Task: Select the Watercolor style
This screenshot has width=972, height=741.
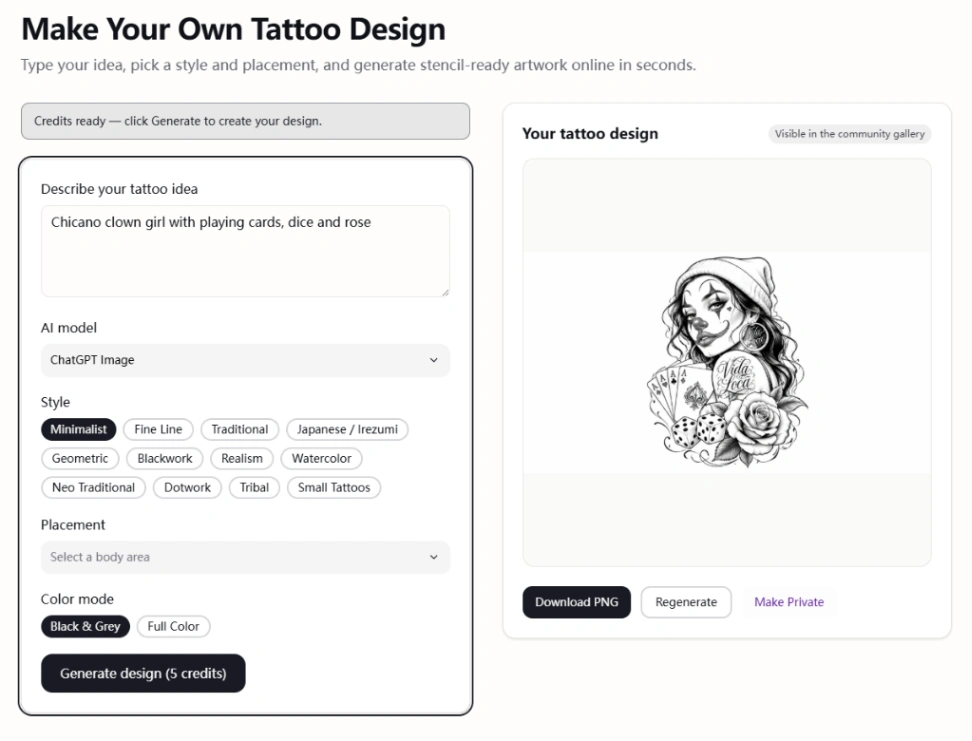Action: click(321, 458)
